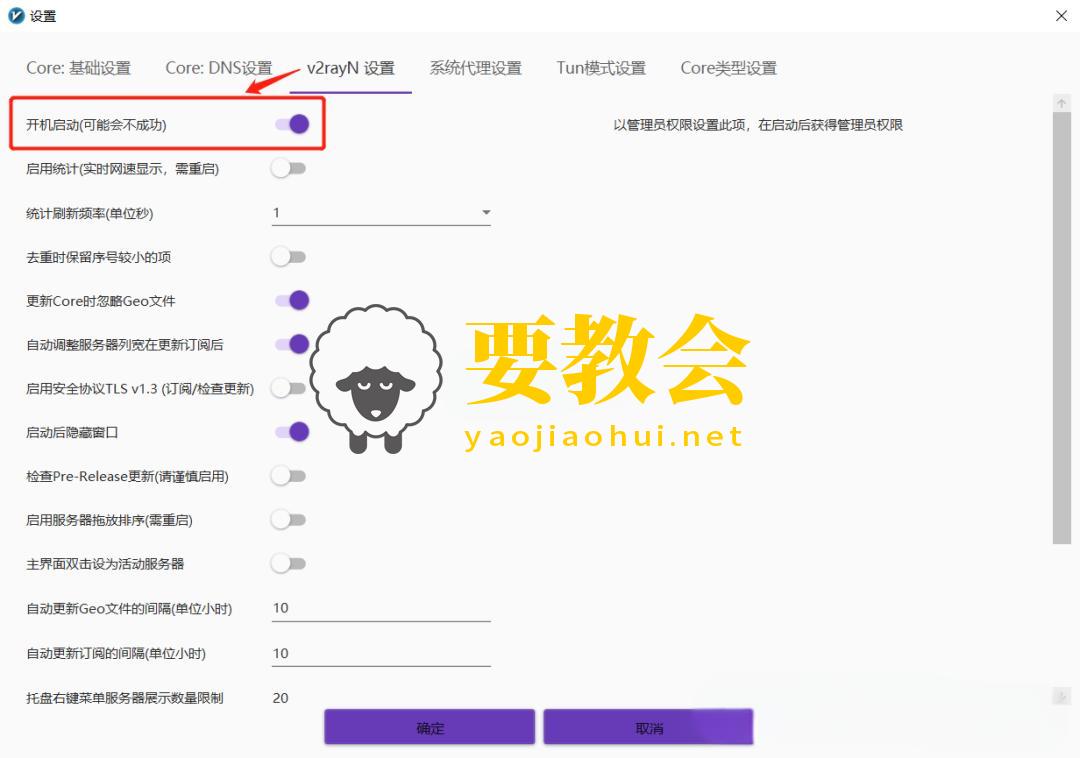Select the v2rayN 设置 tab

351,68
